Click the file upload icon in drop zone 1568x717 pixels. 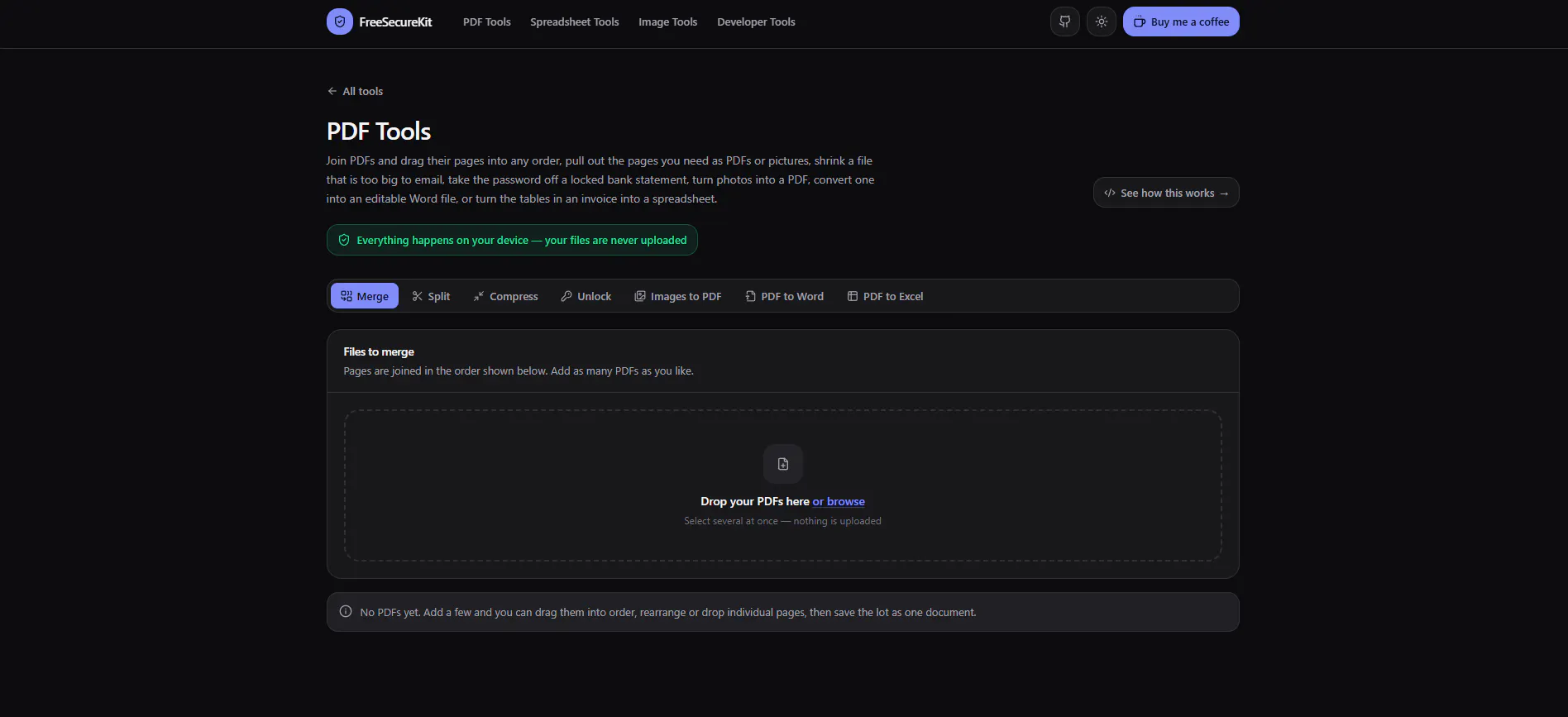[783, 464]
